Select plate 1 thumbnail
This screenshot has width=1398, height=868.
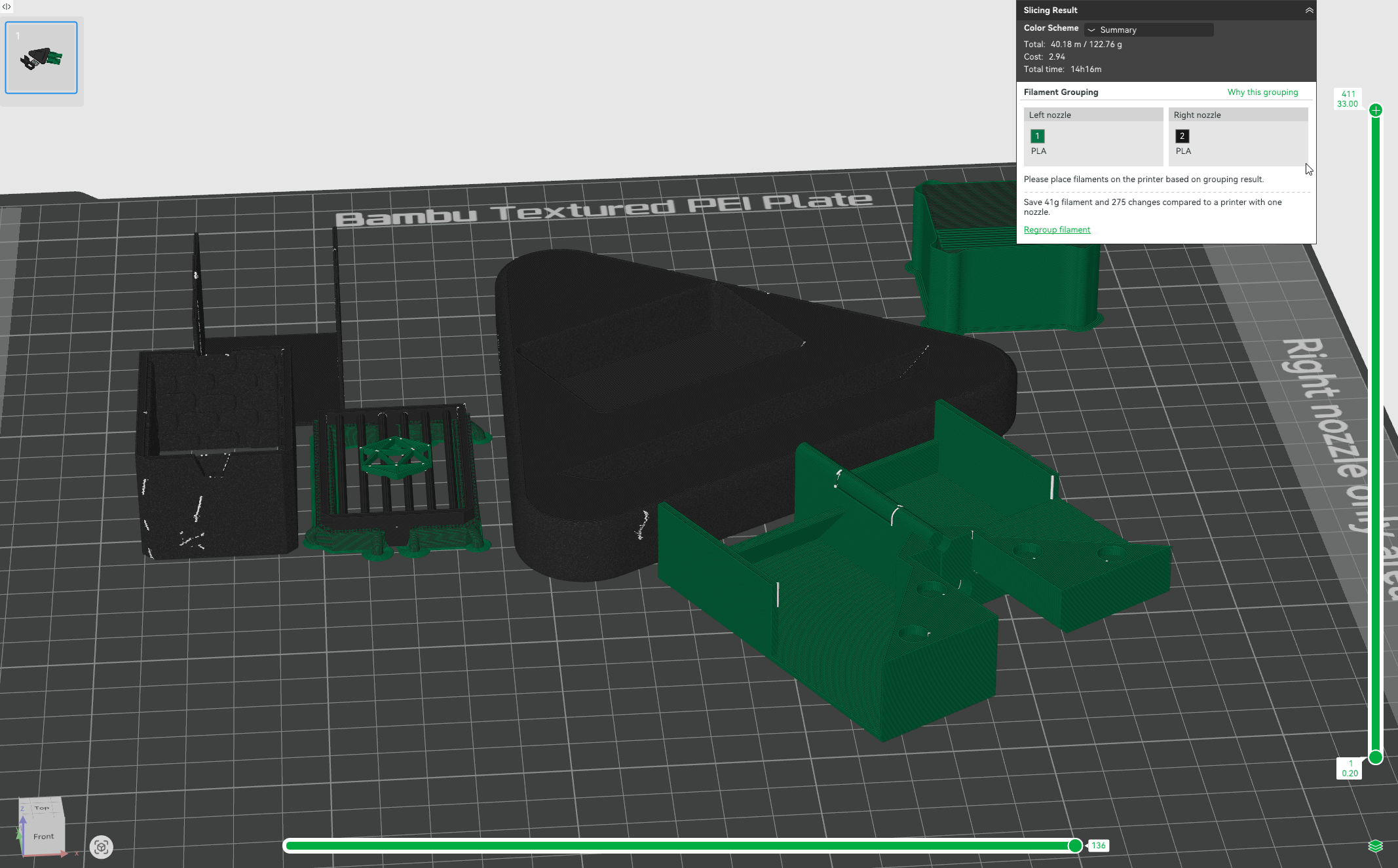41,58
